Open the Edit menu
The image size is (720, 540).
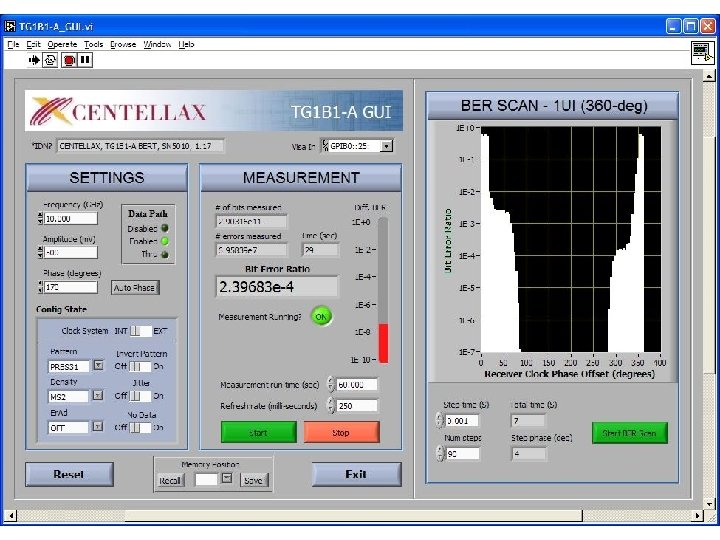pyautogui.click(x=34, y=45)
